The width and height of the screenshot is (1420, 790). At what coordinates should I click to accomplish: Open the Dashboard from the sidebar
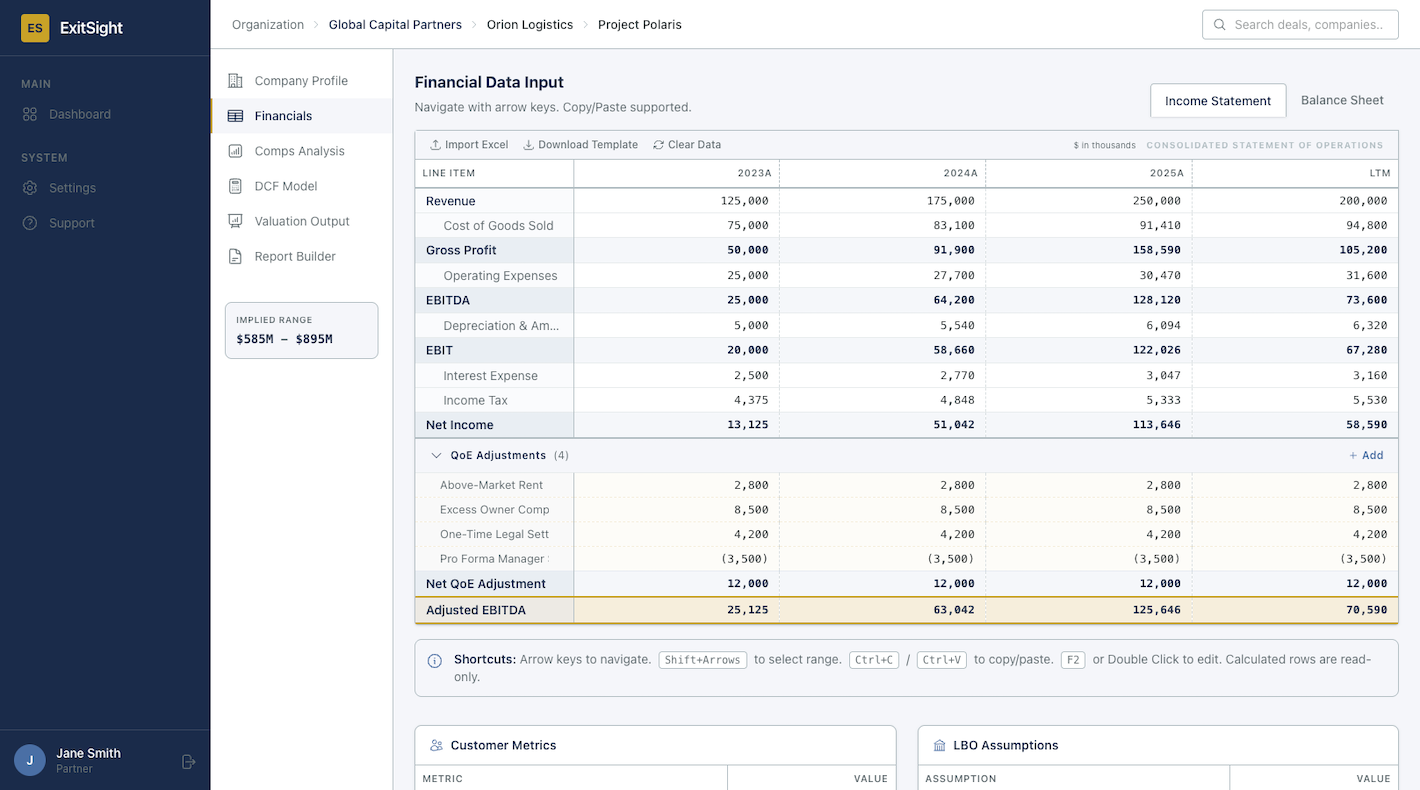coord(81,114)
